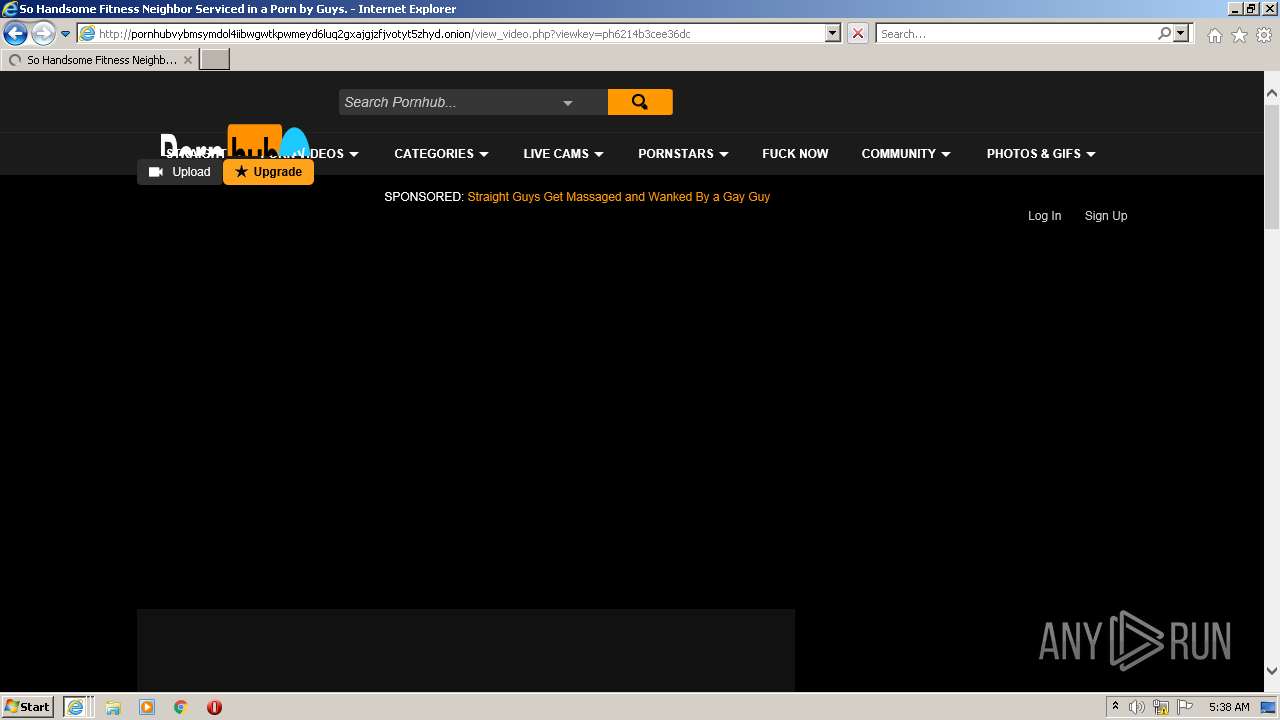Click the IE Search box

pyautogui.click(x=1016, y=34)
